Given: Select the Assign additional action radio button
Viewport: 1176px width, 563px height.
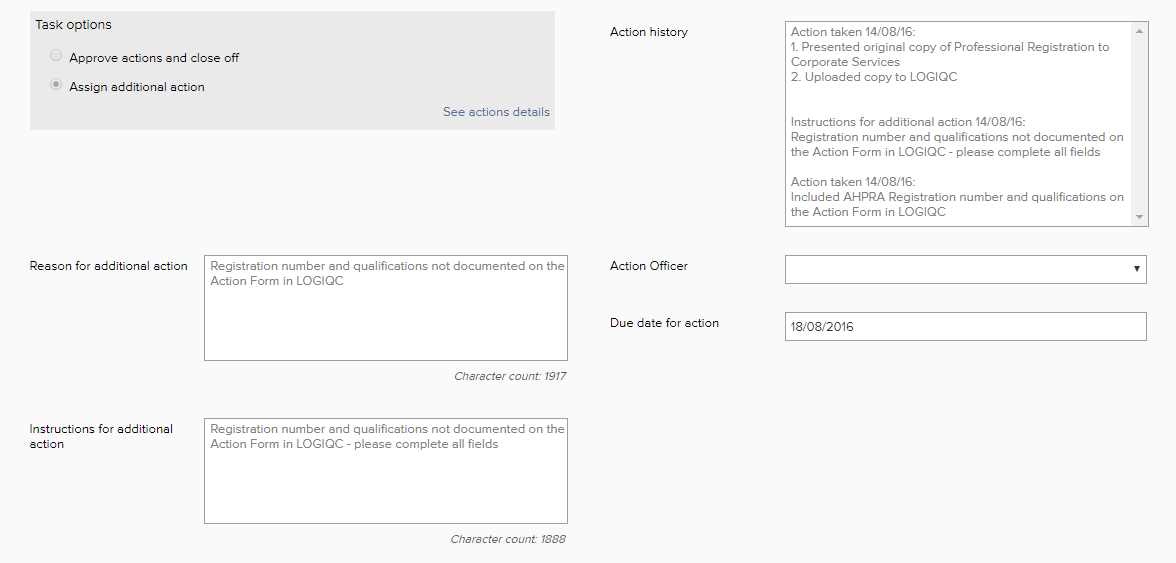Looking at the screenshot, I should pos(56,86).
